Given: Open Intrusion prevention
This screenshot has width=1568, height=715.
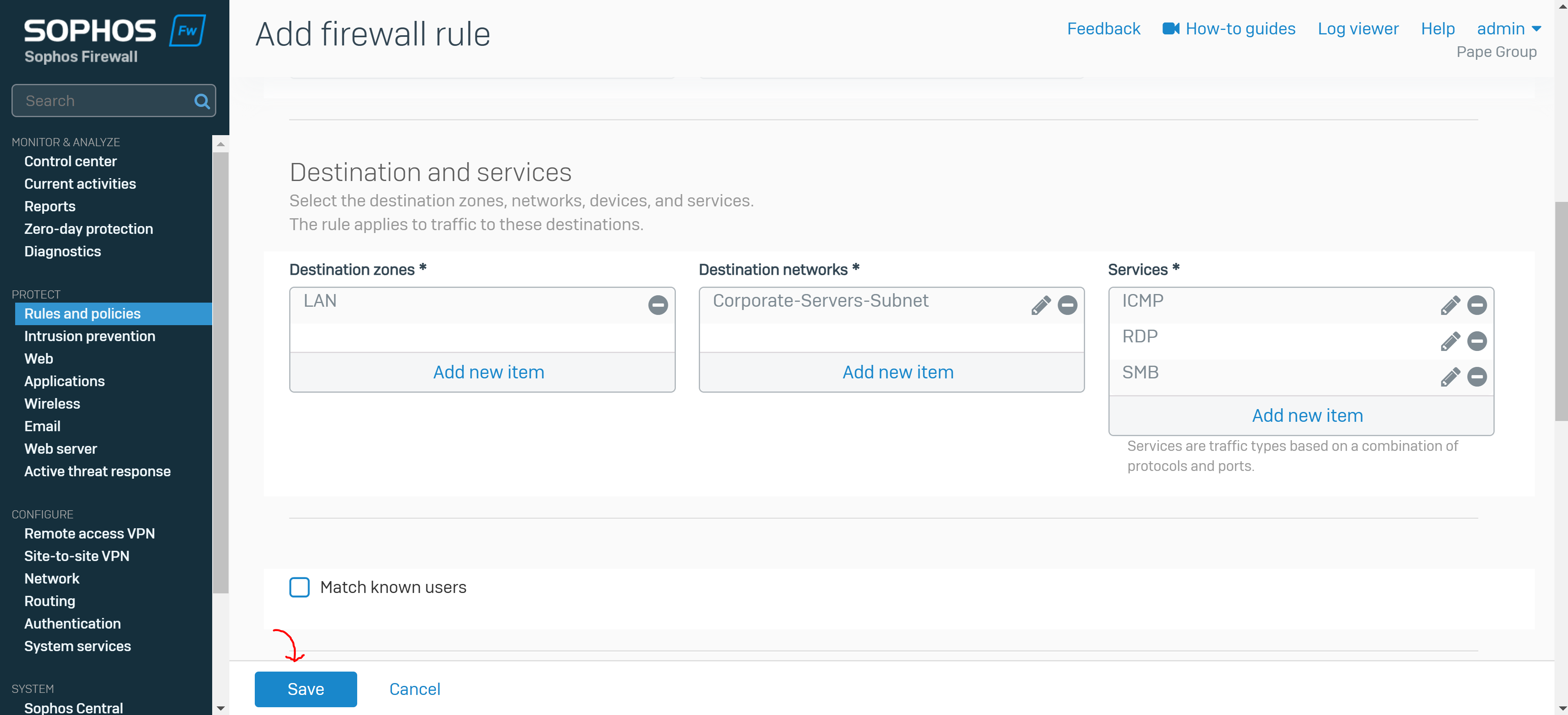Looking at the screenshot, I should coord(89,336).
